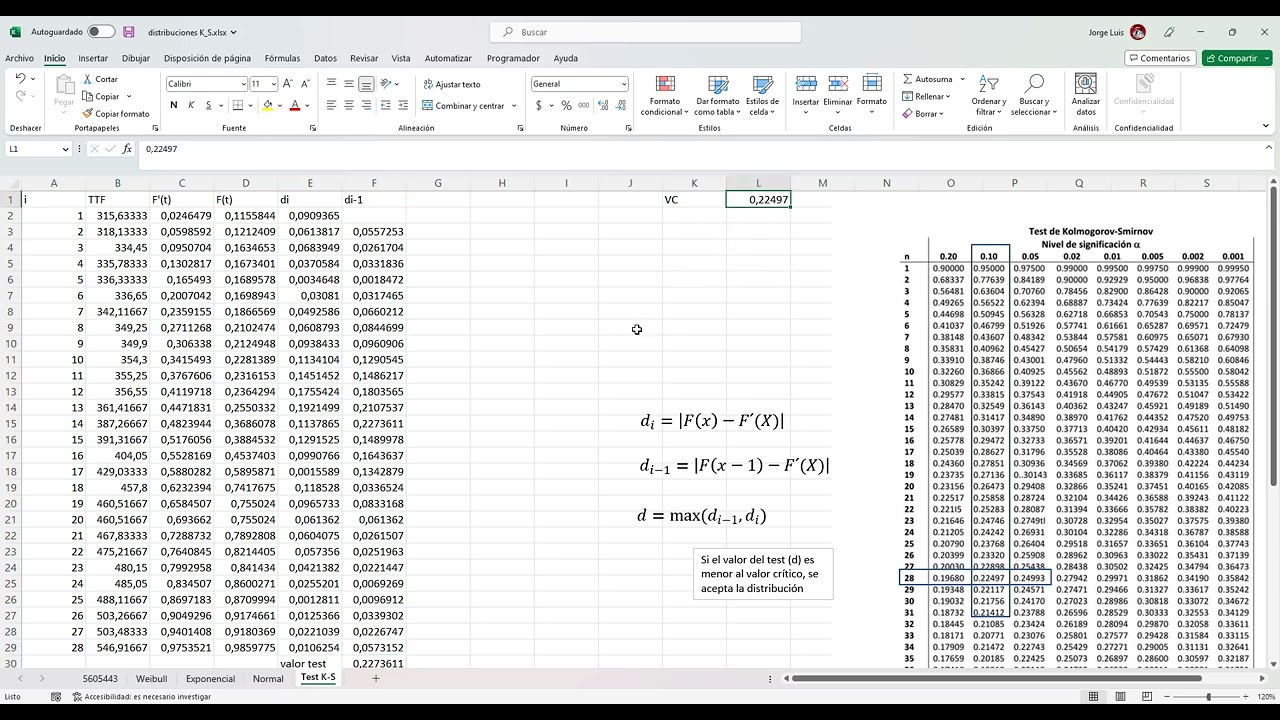This screenshot has width=1280, height=720.
Task: Toggle italic K formatting
Action: 191,105
